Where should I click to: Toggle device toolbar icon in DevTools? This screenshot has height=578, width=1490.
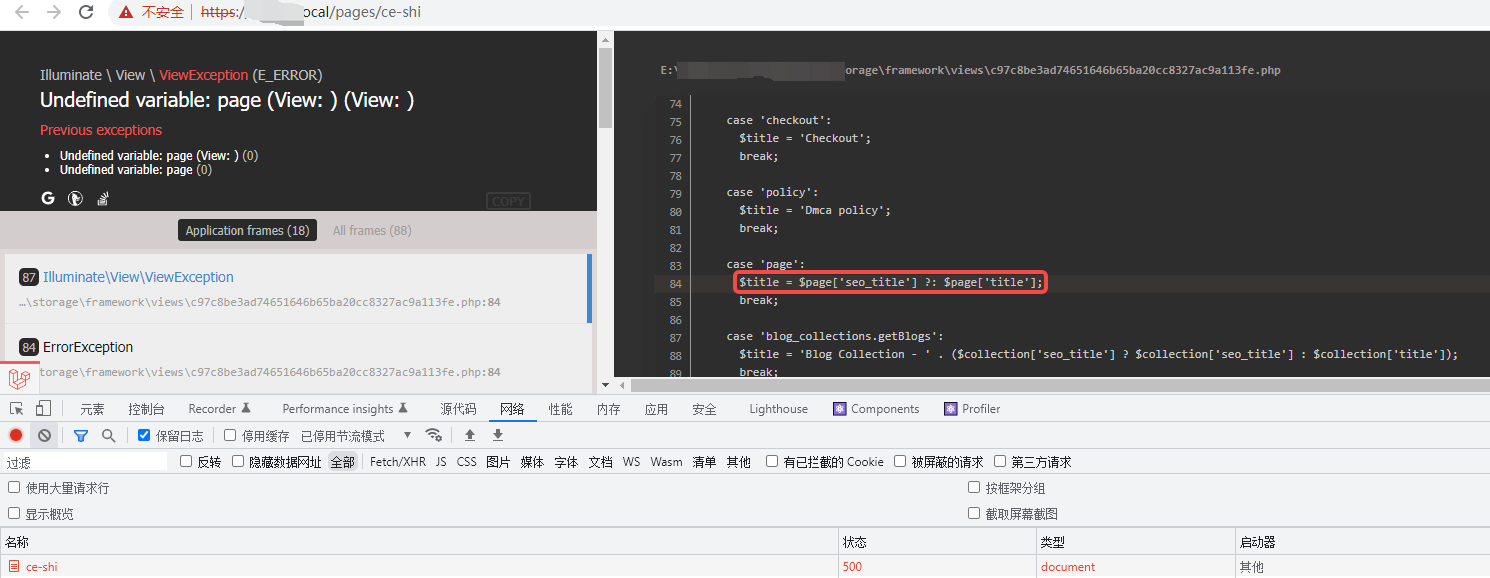(43, 409)
